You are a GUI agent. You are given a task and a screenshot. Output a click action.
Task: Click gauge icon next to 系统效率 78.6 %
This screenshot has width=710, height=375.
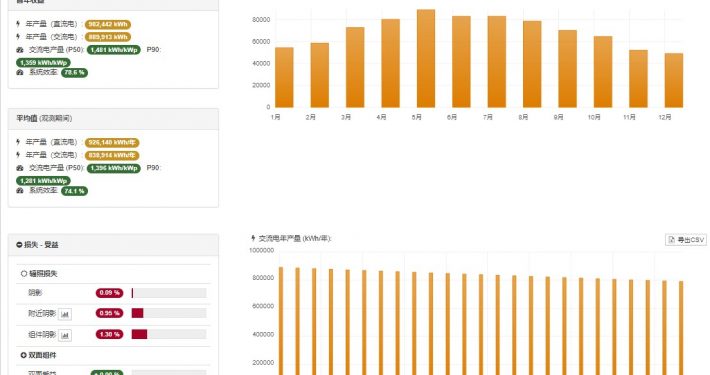[x=19, y=72]
